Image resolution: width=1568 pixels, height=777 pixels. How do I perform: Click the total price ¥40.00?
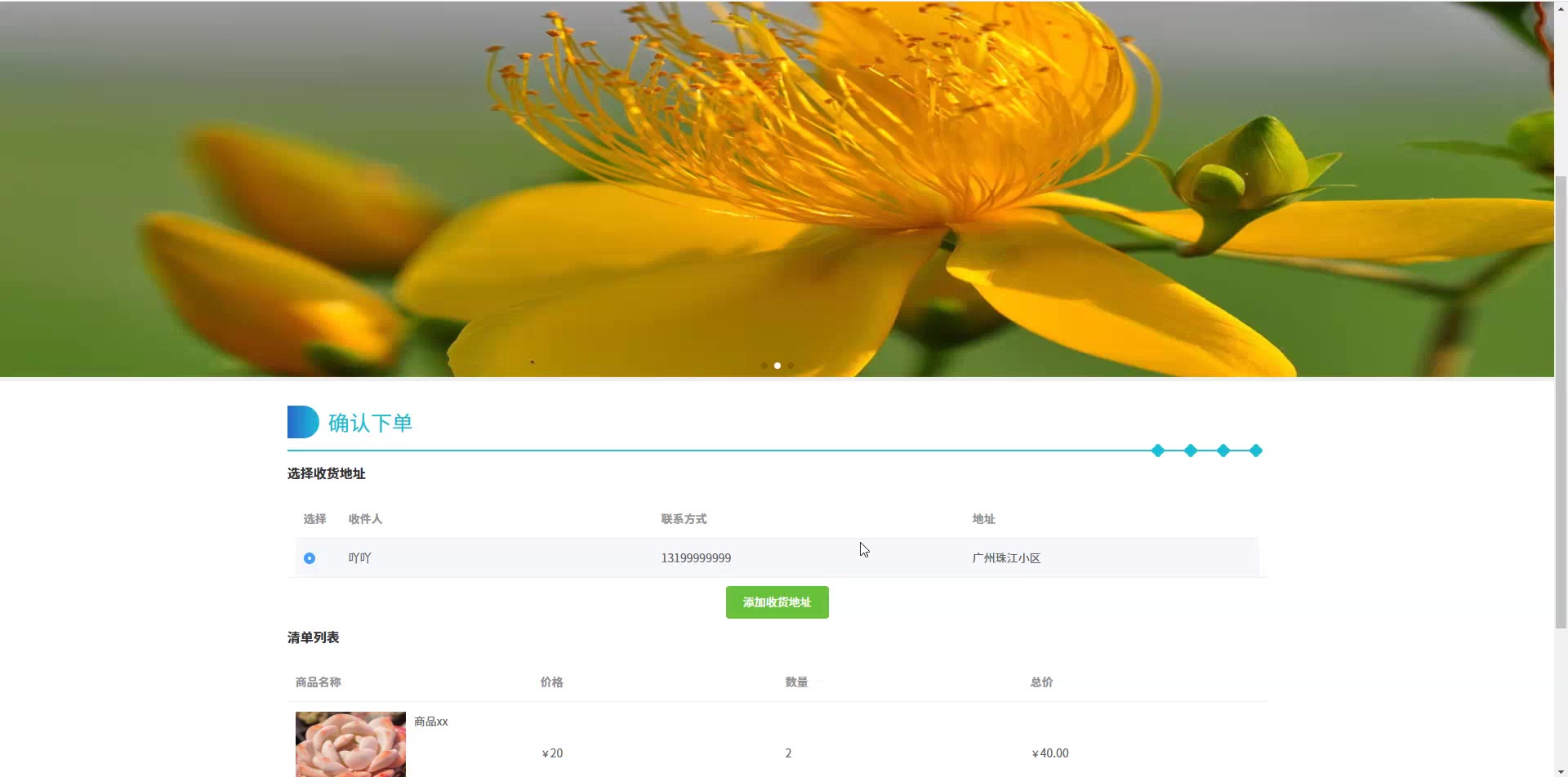(1050, 753)
